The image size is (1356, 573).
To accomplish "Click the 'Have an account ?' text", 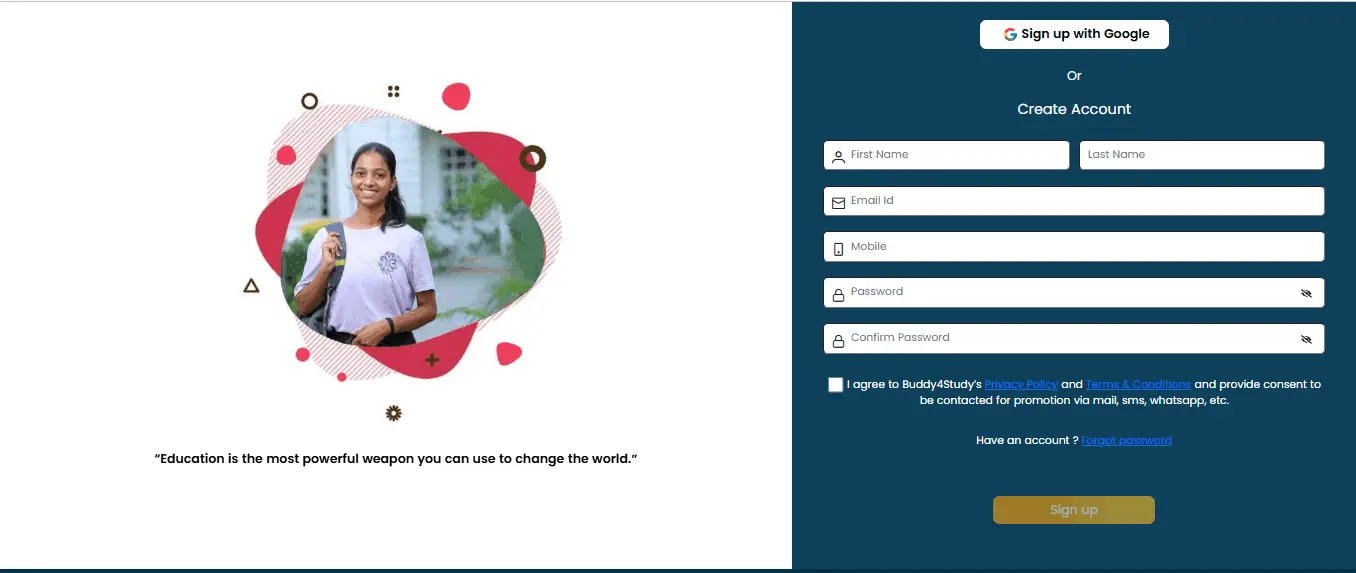I will point(1027,440).
